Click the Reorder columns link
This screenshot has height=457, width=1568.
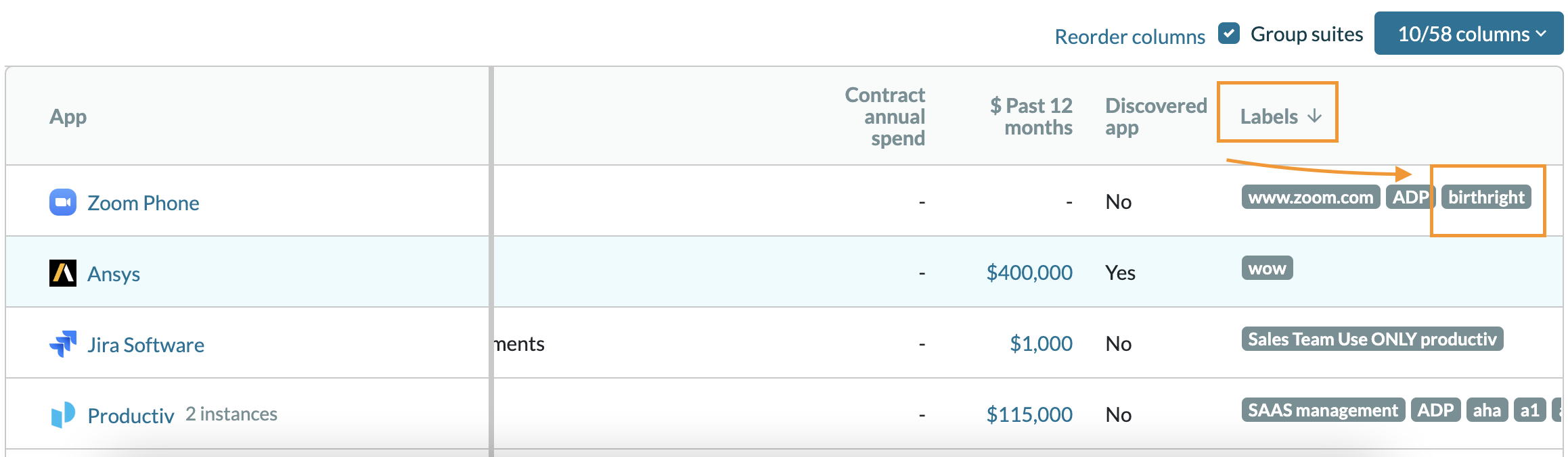point(1129,37)
